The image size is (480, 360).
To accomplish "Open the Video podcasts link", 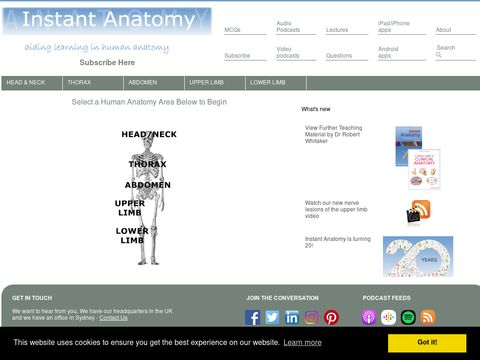I will click(288, 52).
